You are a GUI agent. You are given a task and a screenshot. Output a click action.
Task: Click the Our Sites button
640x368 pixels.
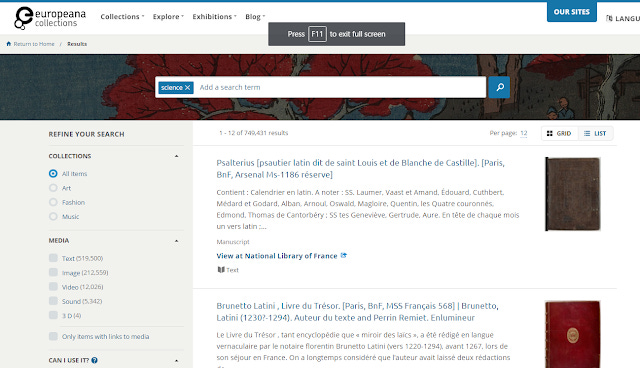[x=571, y=12]
